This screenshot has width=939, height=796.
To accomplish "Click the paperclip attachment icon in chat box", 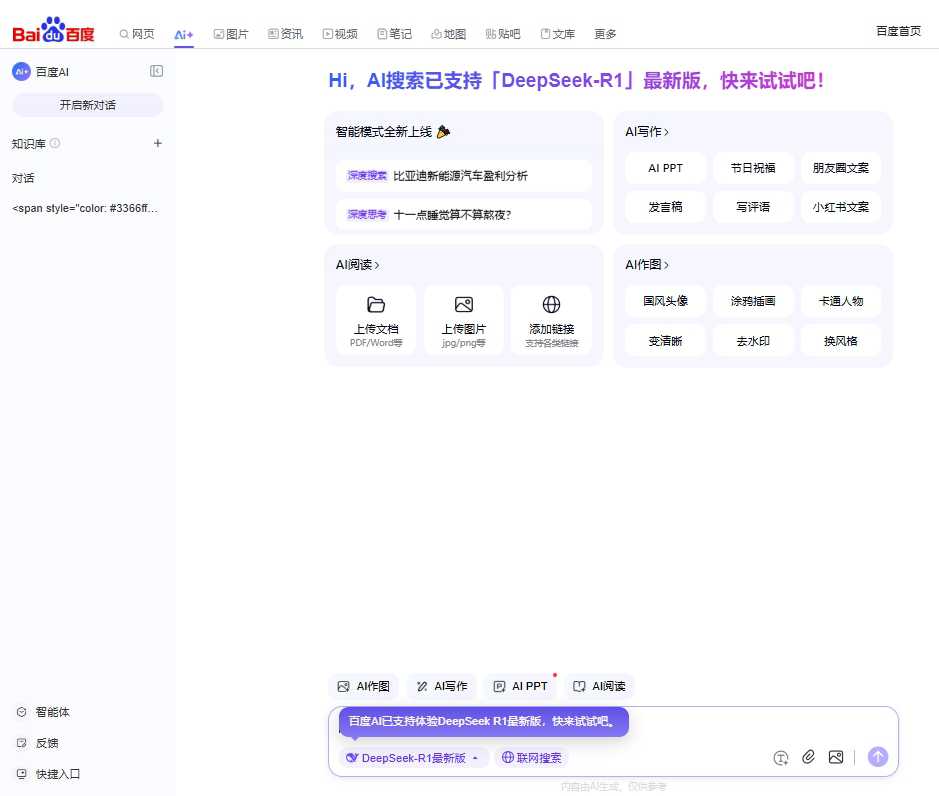I will (x=808, y=757).
